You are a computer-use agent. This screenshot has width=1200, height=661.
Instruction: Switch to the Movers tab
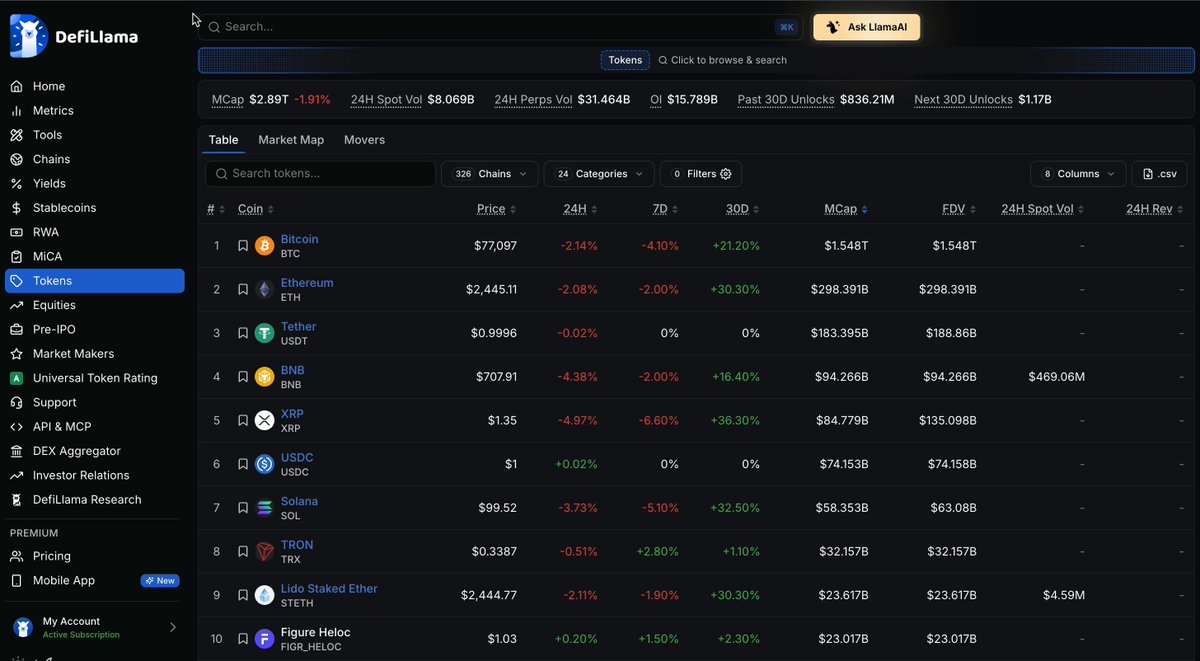pos(364,140)
